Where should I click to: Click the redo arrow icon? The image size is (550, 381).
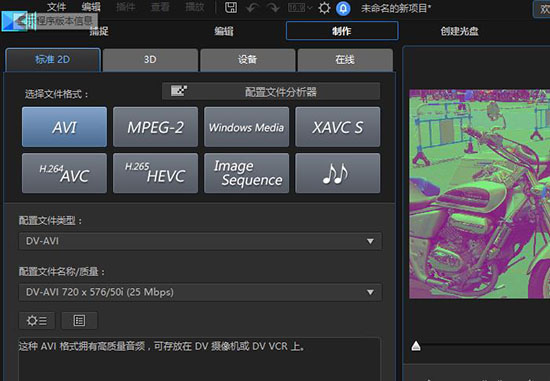(x=274, y=8)
